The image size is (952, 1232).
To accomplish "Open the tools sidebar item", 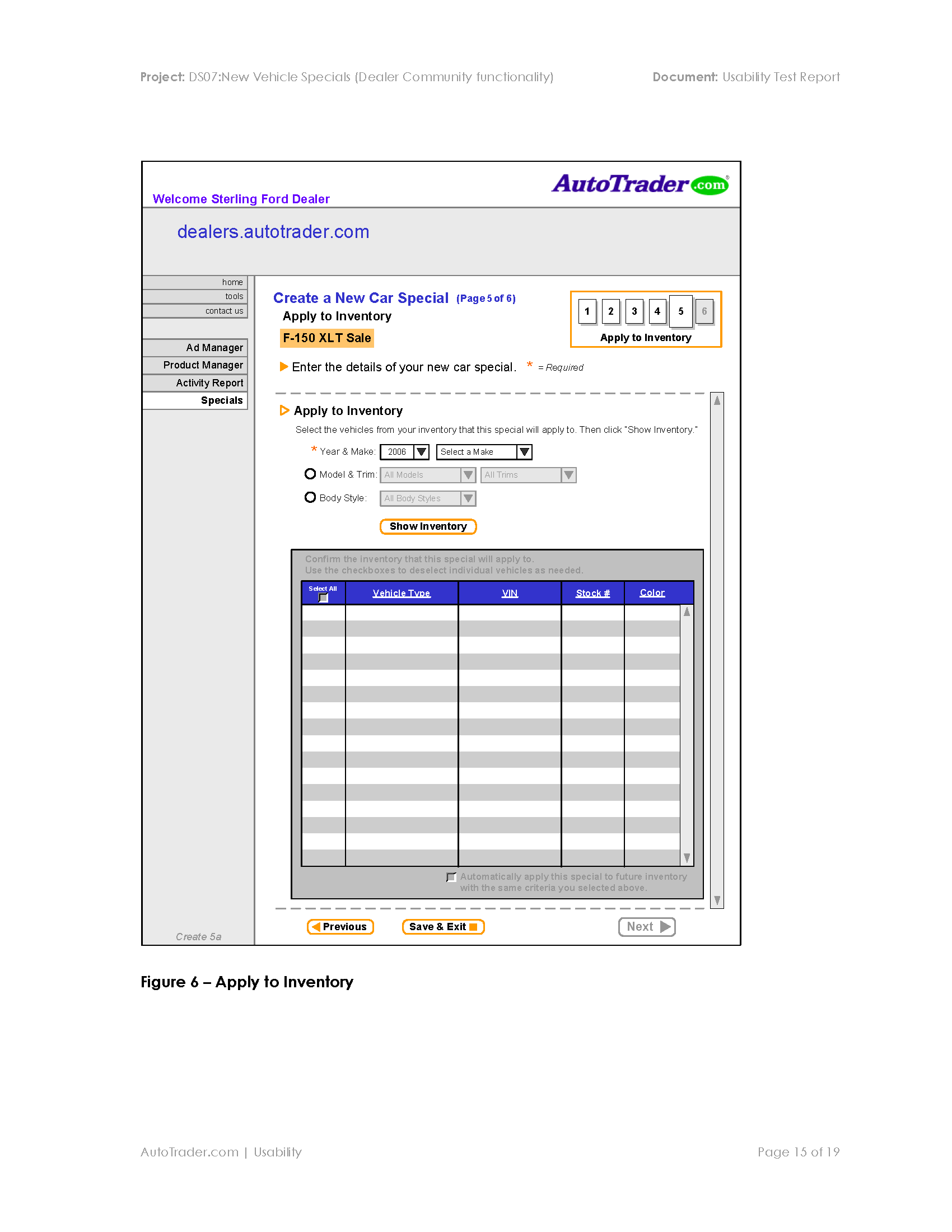I will [x=195, y=296].
